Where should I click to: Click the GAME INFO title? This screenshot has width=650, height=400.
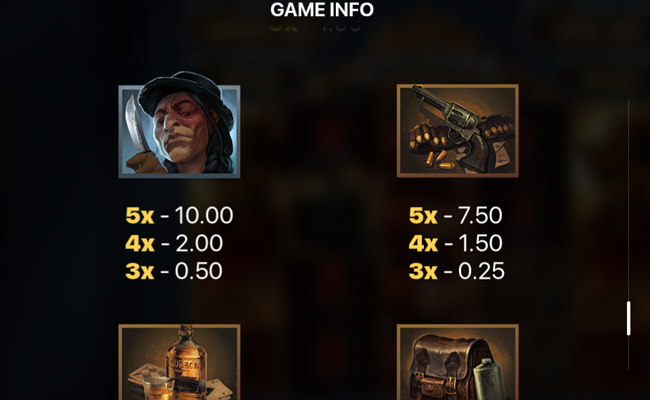pyautogui.click(x=322, y=10)
